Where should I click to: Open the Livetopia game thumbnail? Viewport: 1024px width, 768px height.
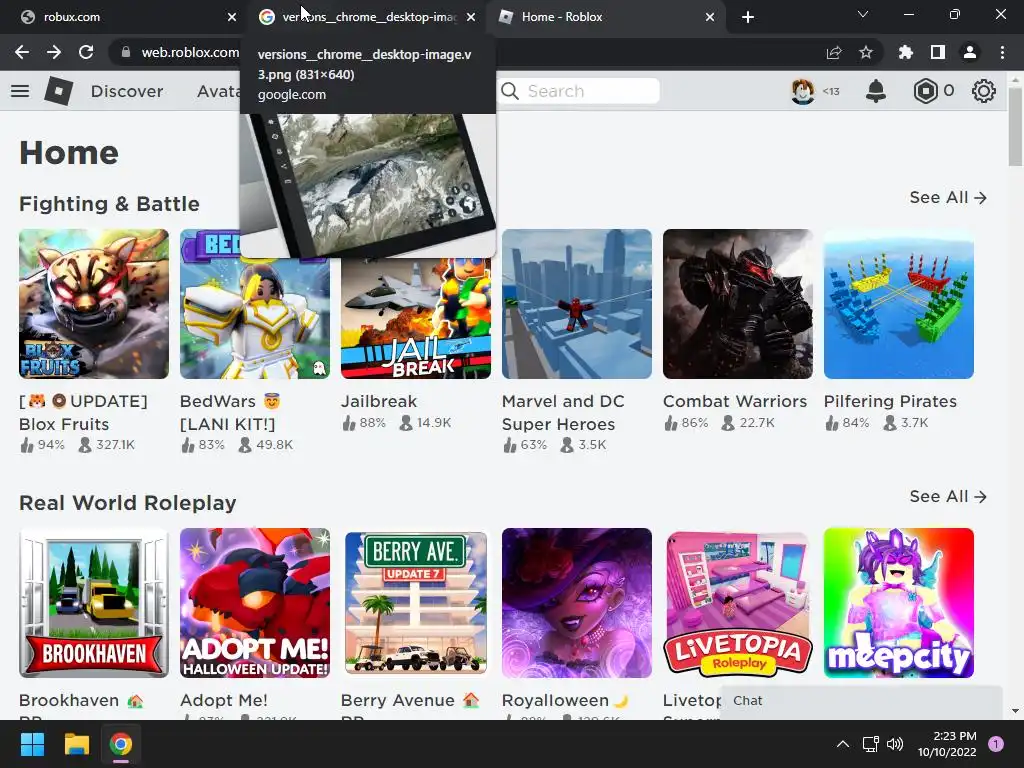(x=737, y=603)
